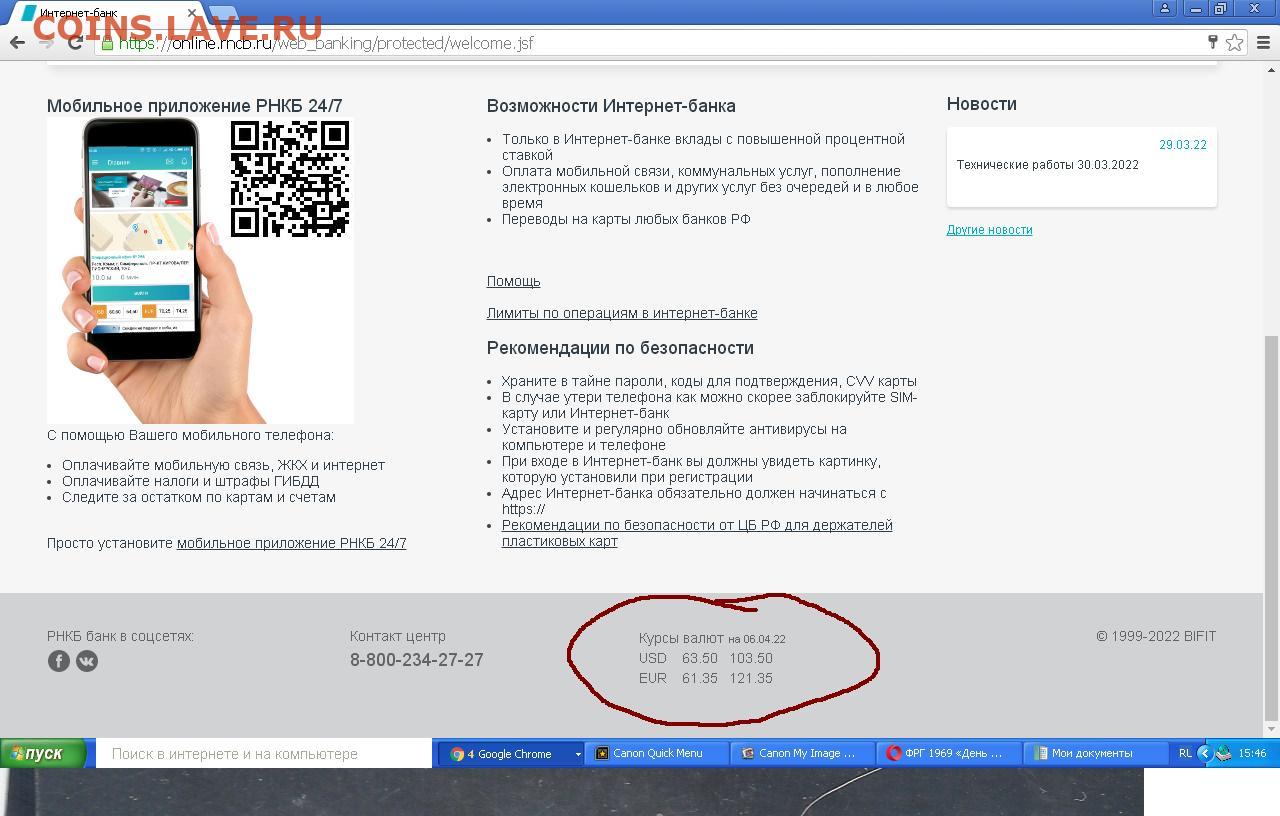Click the news date 29.03.22

point(1183,145)
